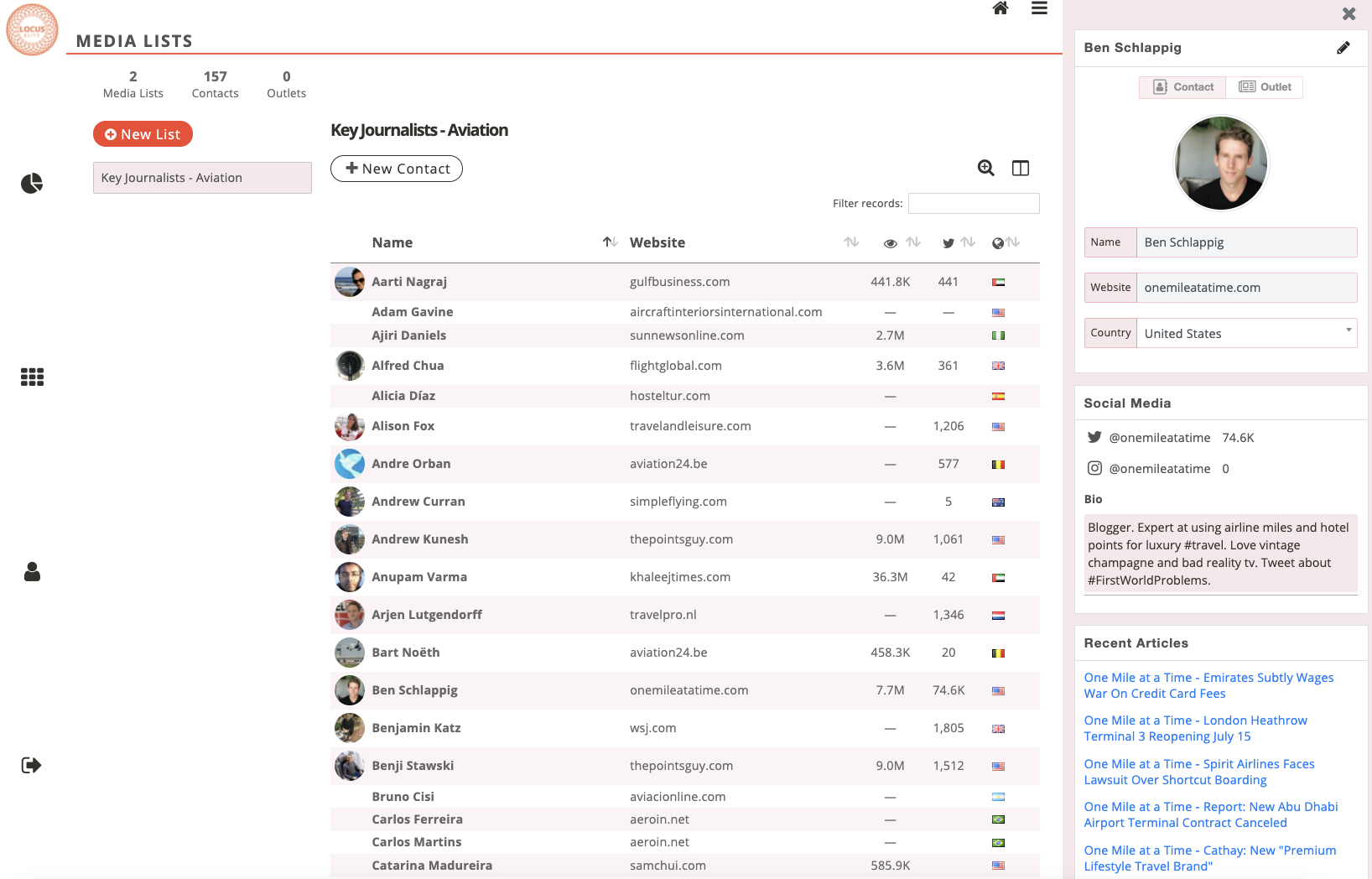
Task: Open London Heathrow Terminal 3 article
Action: (1195, 728)
